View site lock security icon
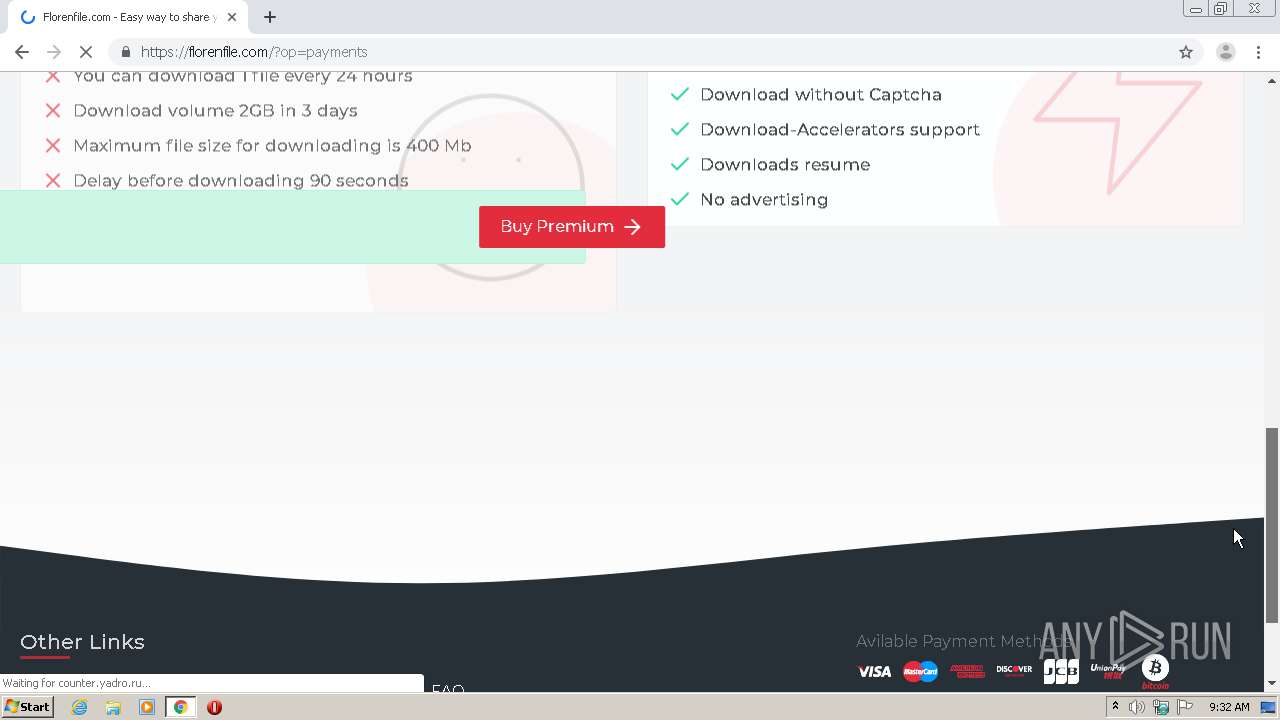The height and width of the screenshot is (720, 1280). [x=125, y=52]
